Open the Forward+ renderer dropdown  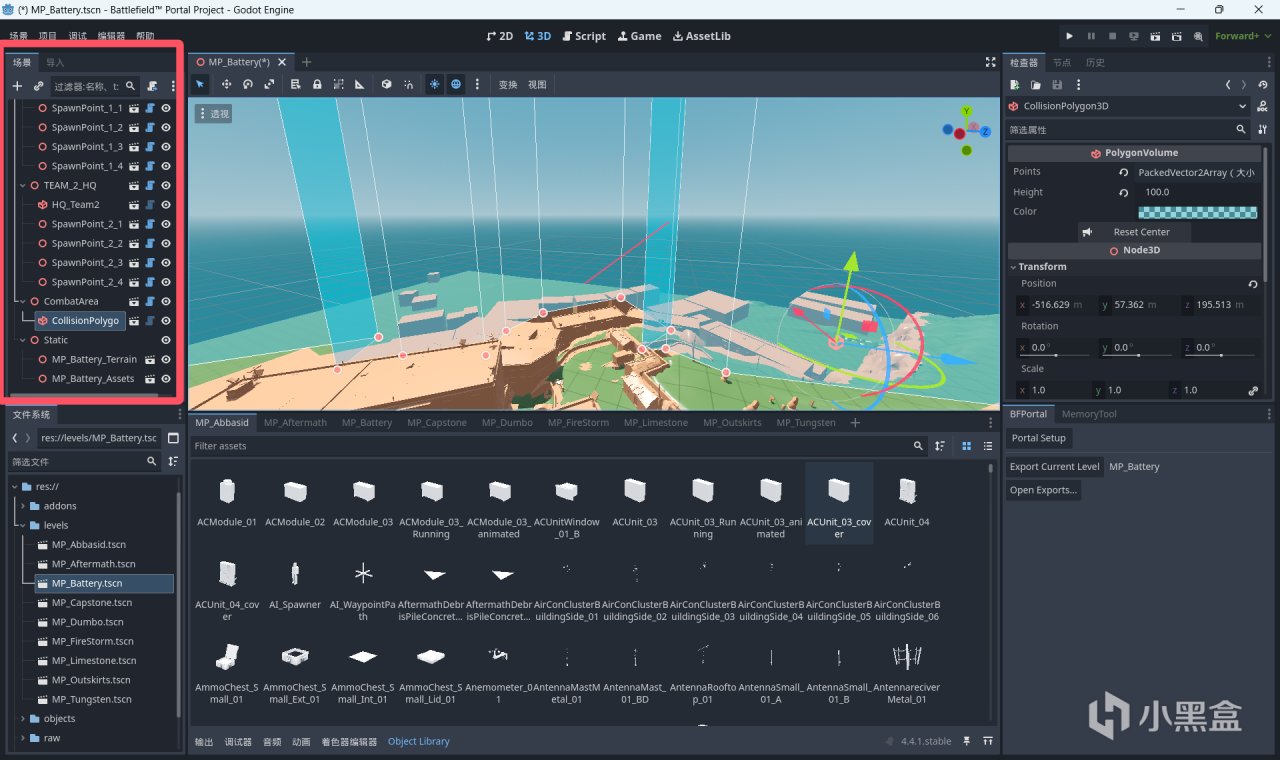tap(1241, 36)
